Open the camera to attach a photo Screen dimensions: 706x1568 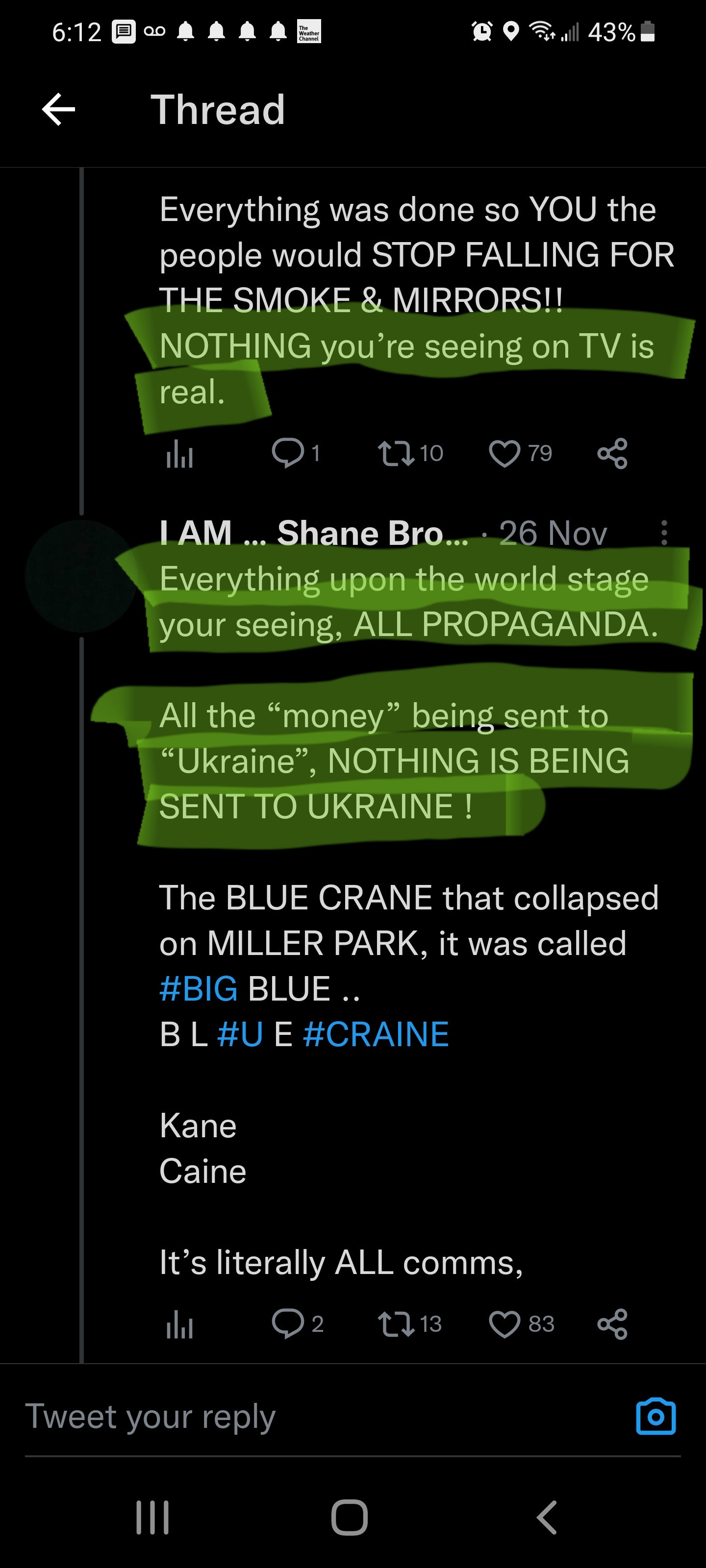656,1417
